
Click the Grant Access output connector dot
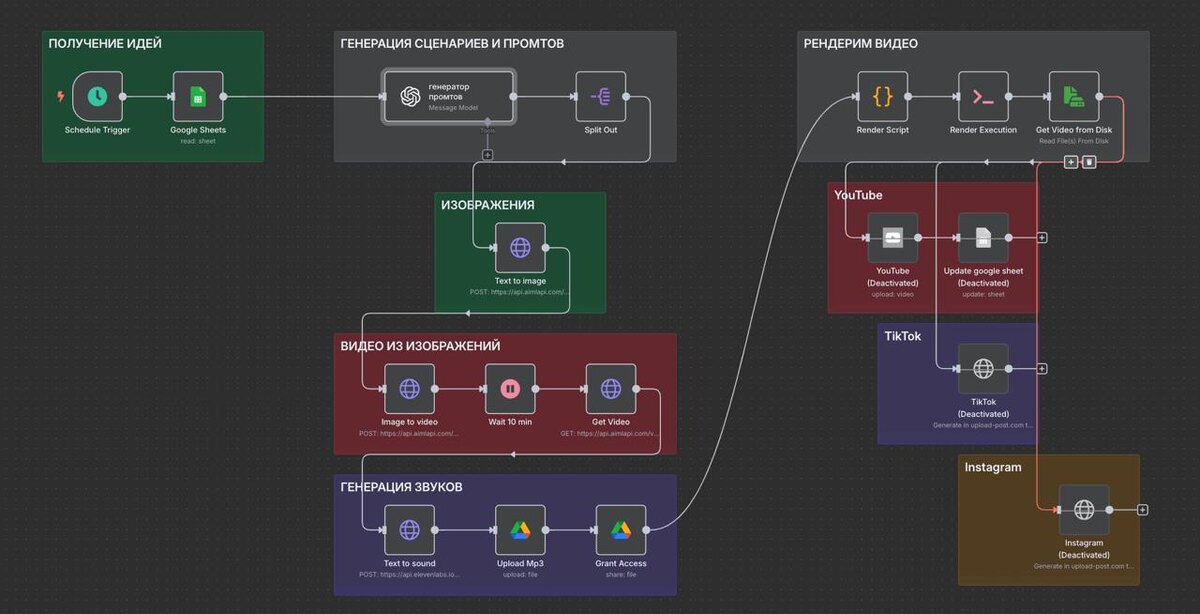[x=646, y=530]
